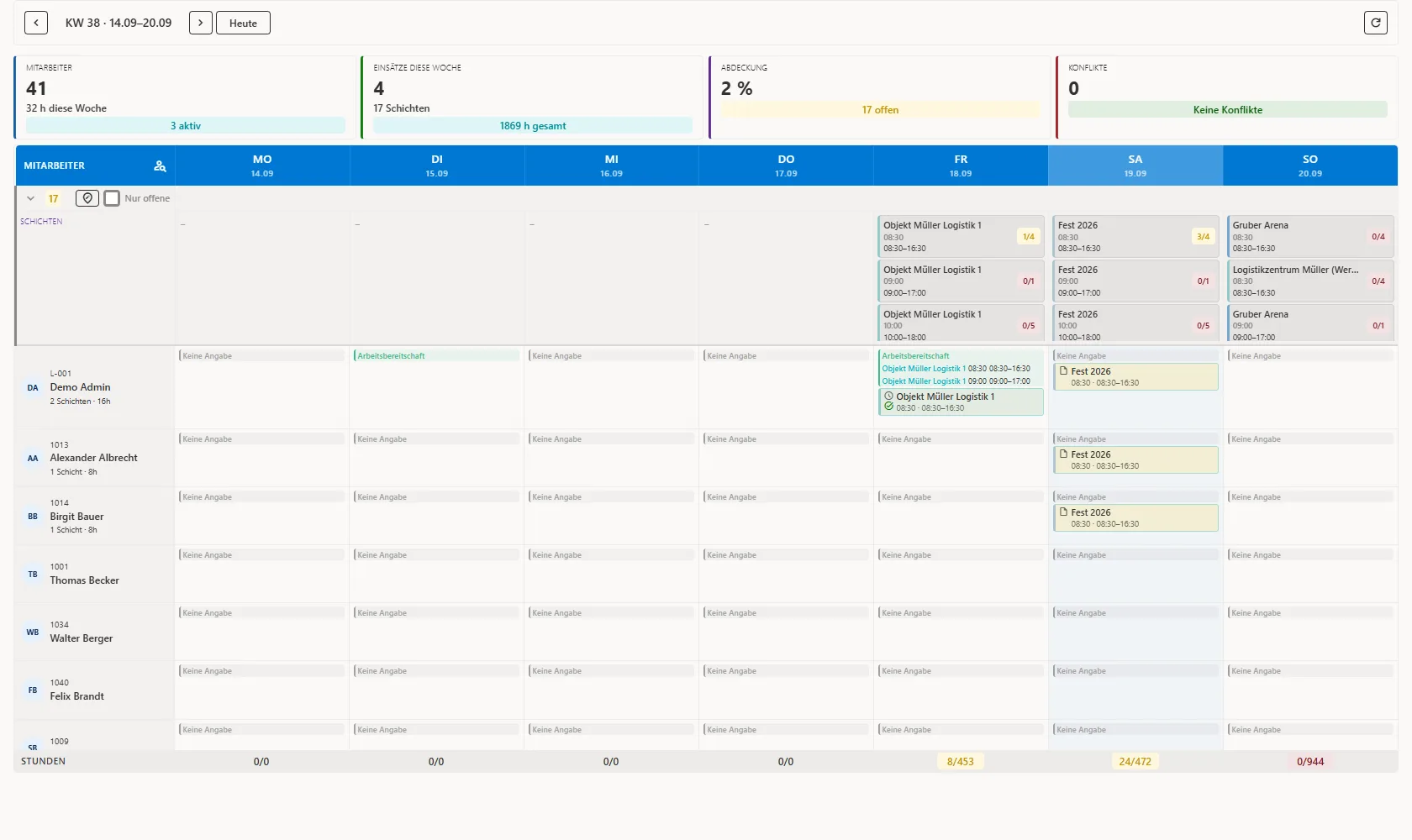
Task: Open Demo Admin's Fest 2026 Saturday assignment
Action: pyautogui.click(x=1135, y=376)
